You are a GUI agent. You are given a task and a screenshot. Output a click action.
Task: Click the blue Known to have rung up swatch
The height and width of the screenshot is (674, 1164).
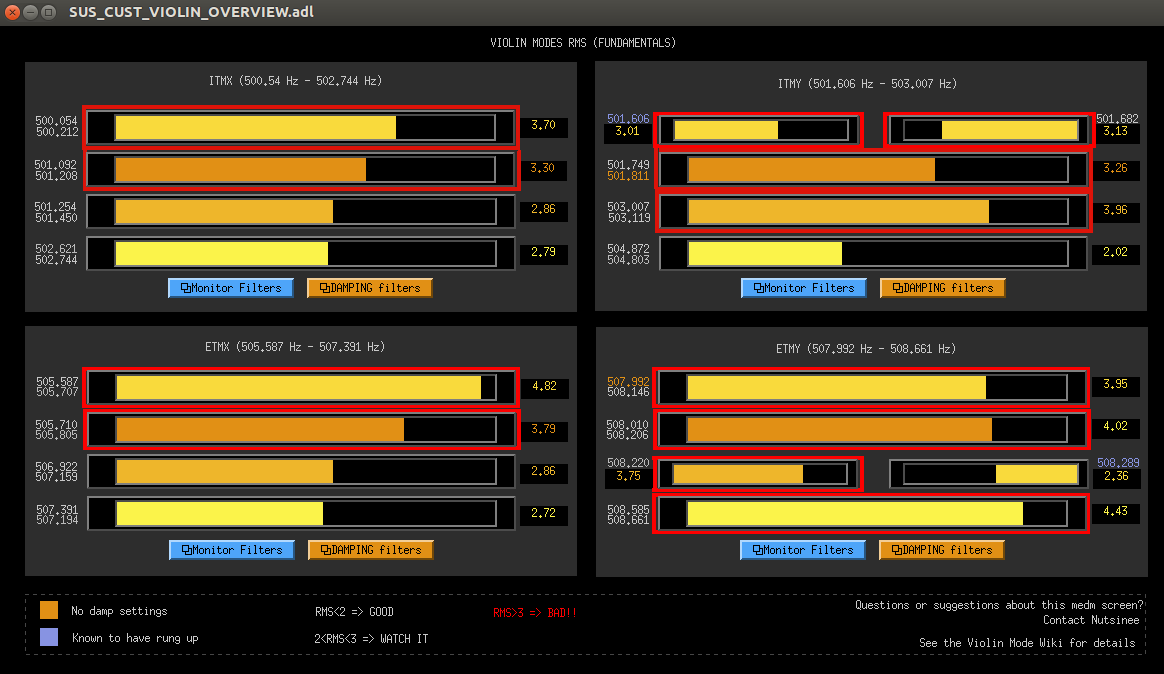48,637
